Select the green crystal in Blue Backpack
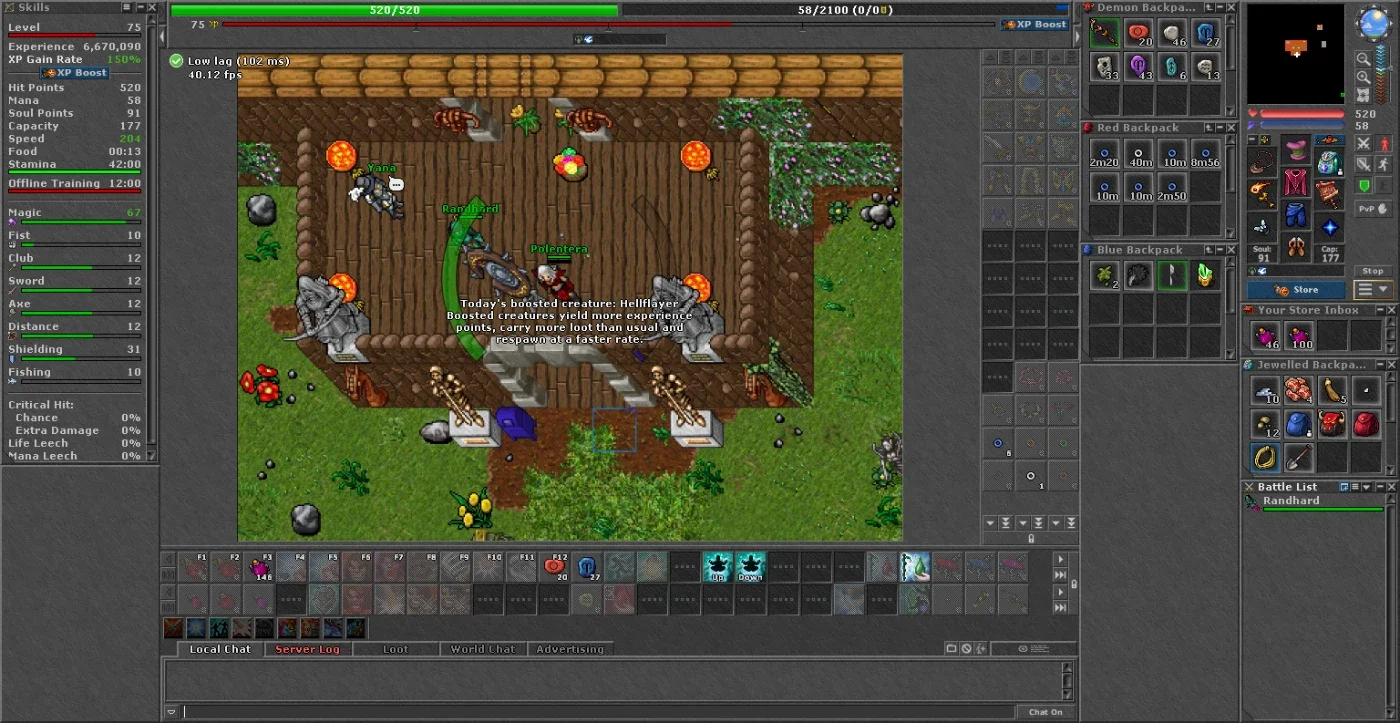This screenshot has width=1400, height=723. coord(1206,275)
